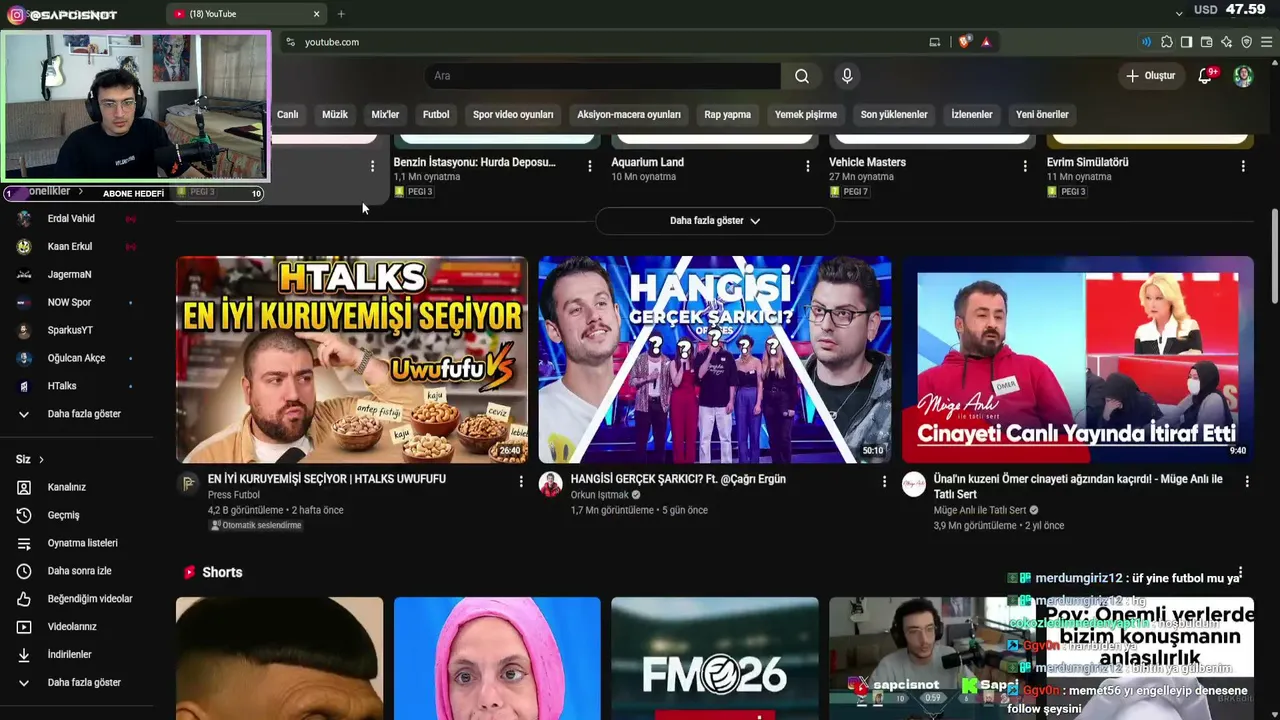Open the account avatar menu
This screenshot has height=720, width=1280.
point(1243,76)
